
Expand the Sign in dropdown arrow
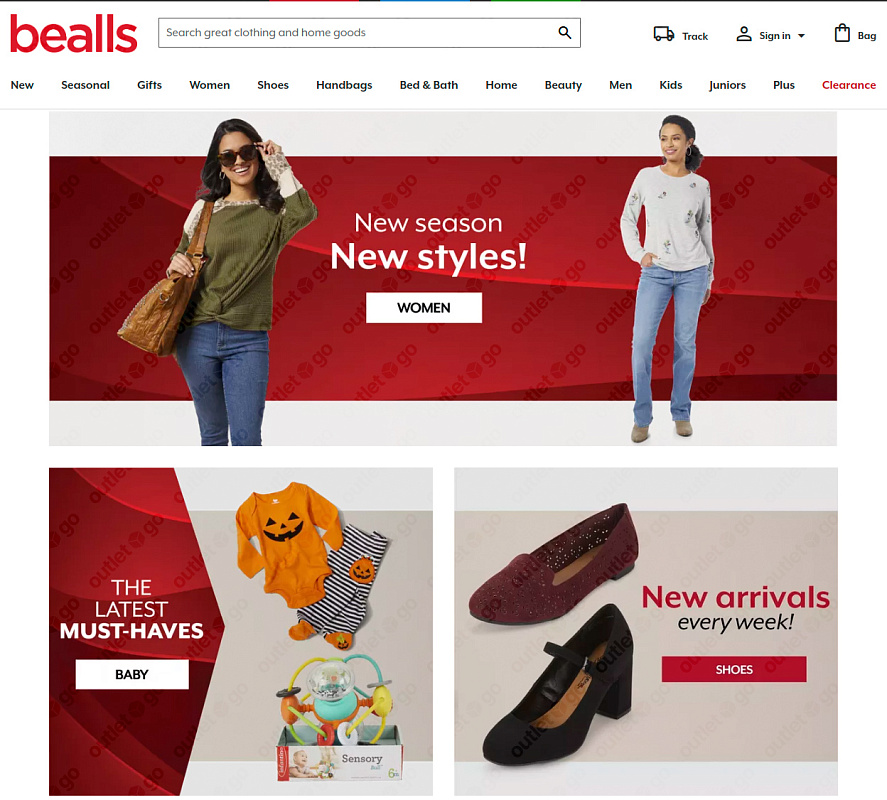point(801,36)
